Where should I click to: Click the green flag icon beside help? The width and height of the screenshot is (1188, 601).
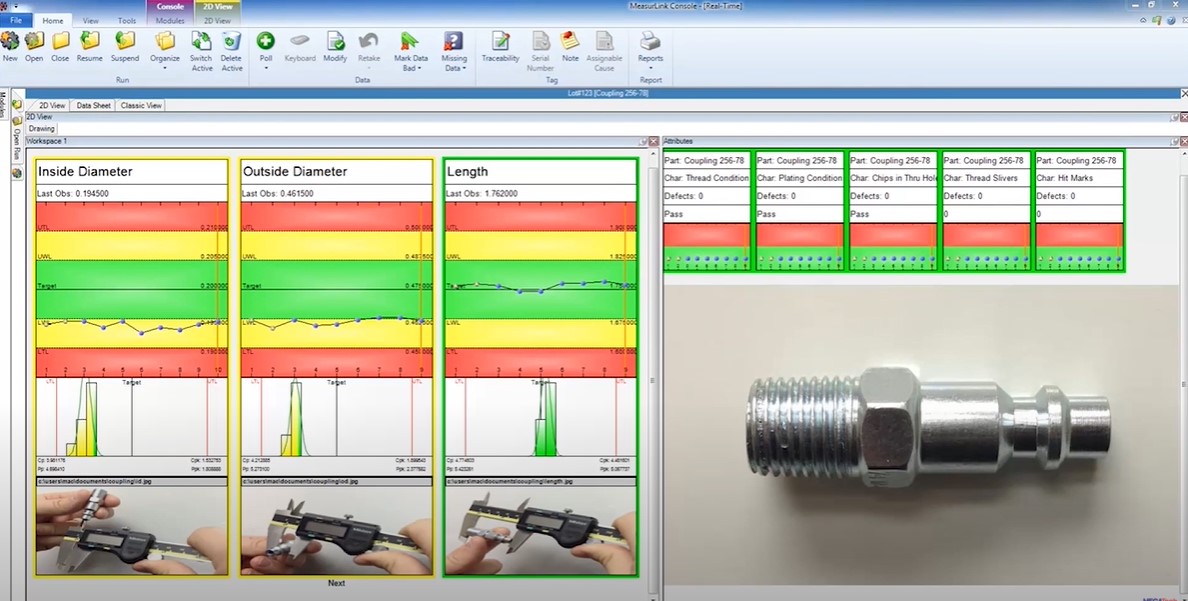[x=1157, y=20]
